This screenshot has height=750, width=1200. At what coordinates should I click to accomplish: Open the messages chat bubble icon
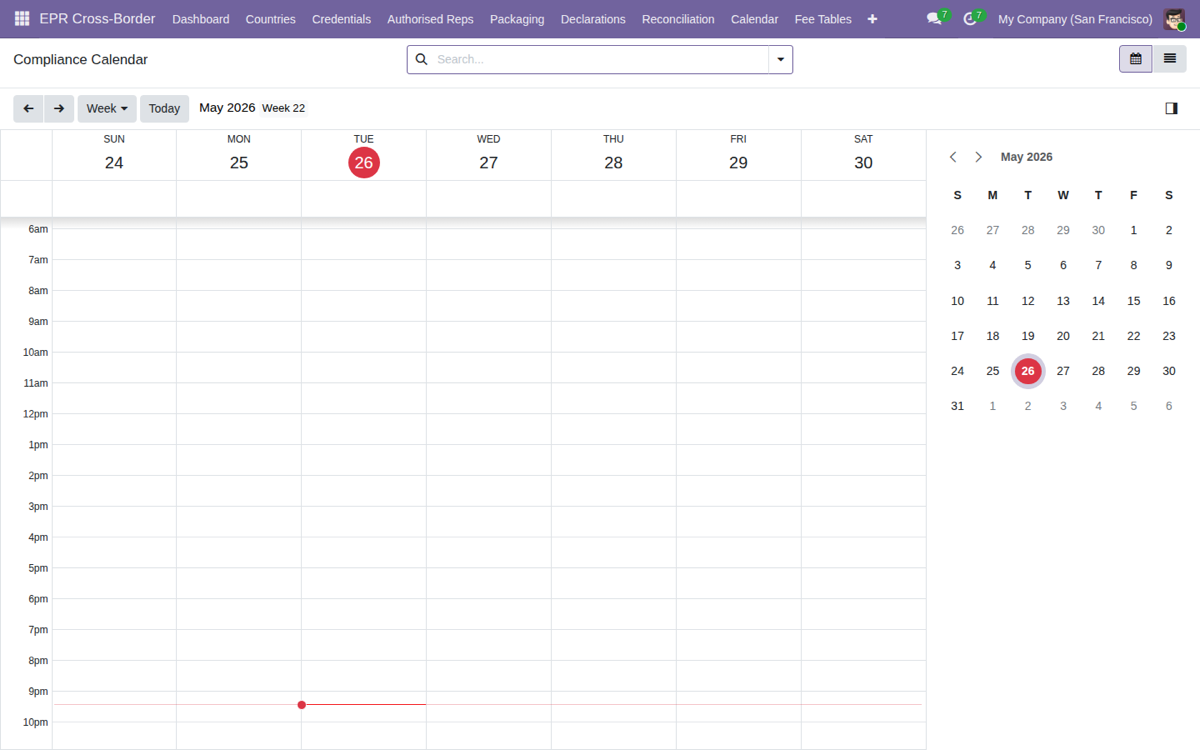934,19
